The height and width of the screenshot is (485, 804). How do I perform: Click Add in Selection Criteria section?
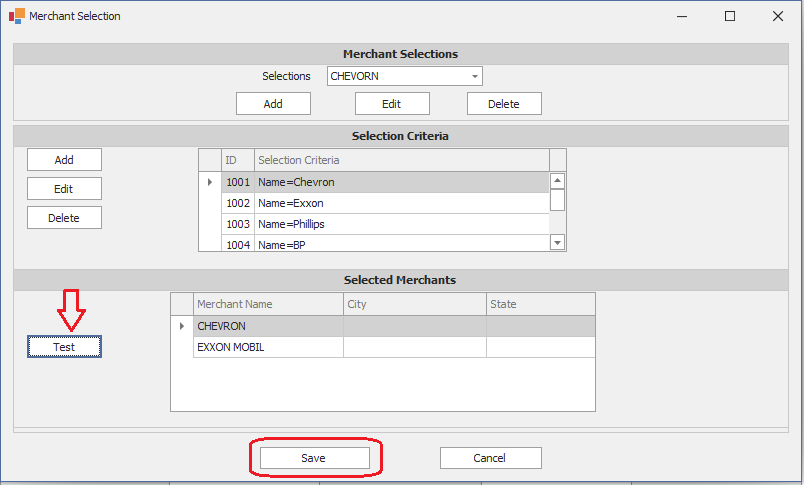[64, 159]
